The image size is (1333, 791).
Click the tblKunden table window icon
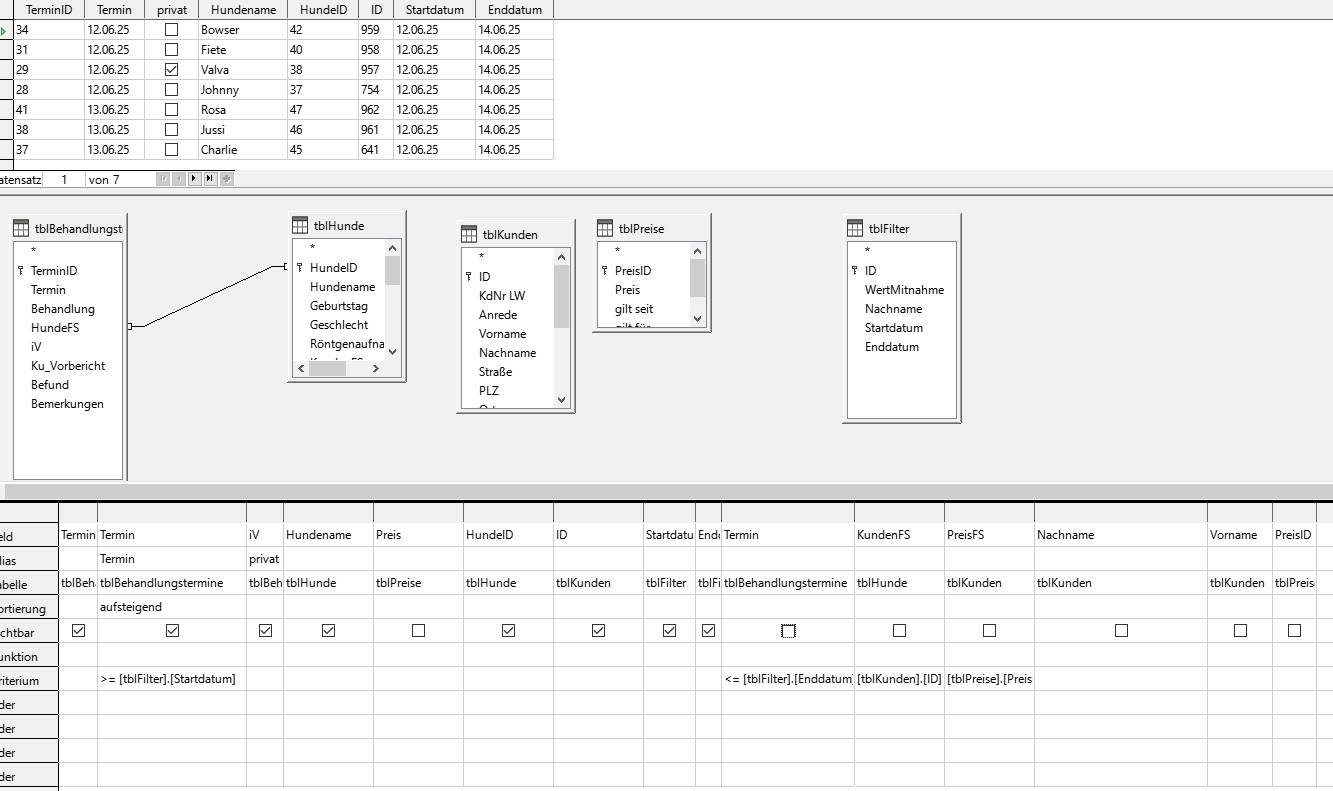[x=469, y=234]
